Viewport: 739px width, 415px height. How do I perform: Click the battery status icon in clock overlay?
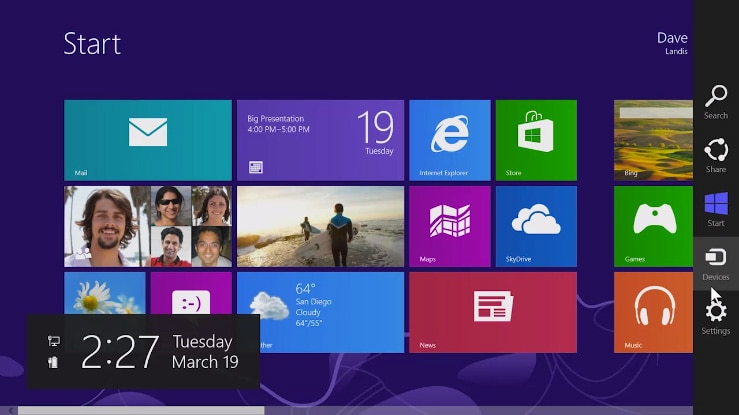click(x=53, y=362)
